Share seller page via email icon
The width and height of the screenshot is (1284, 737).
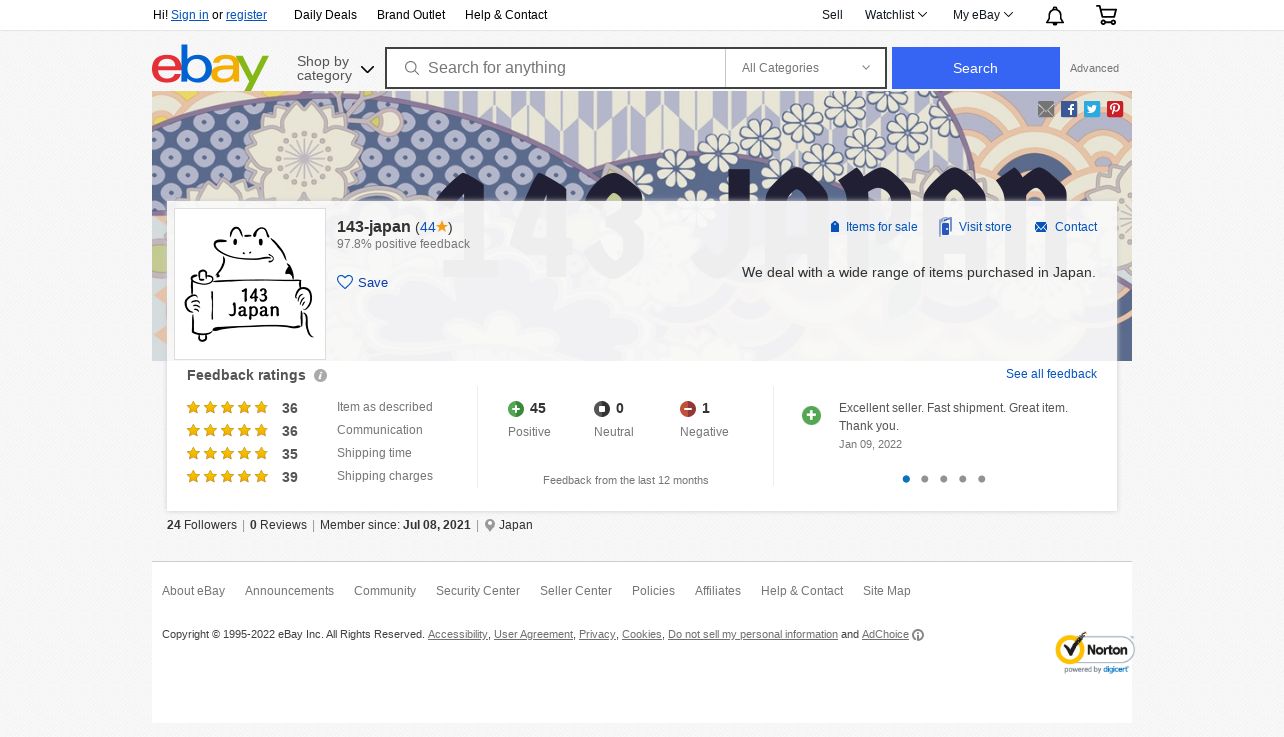tap(1046, 109)
